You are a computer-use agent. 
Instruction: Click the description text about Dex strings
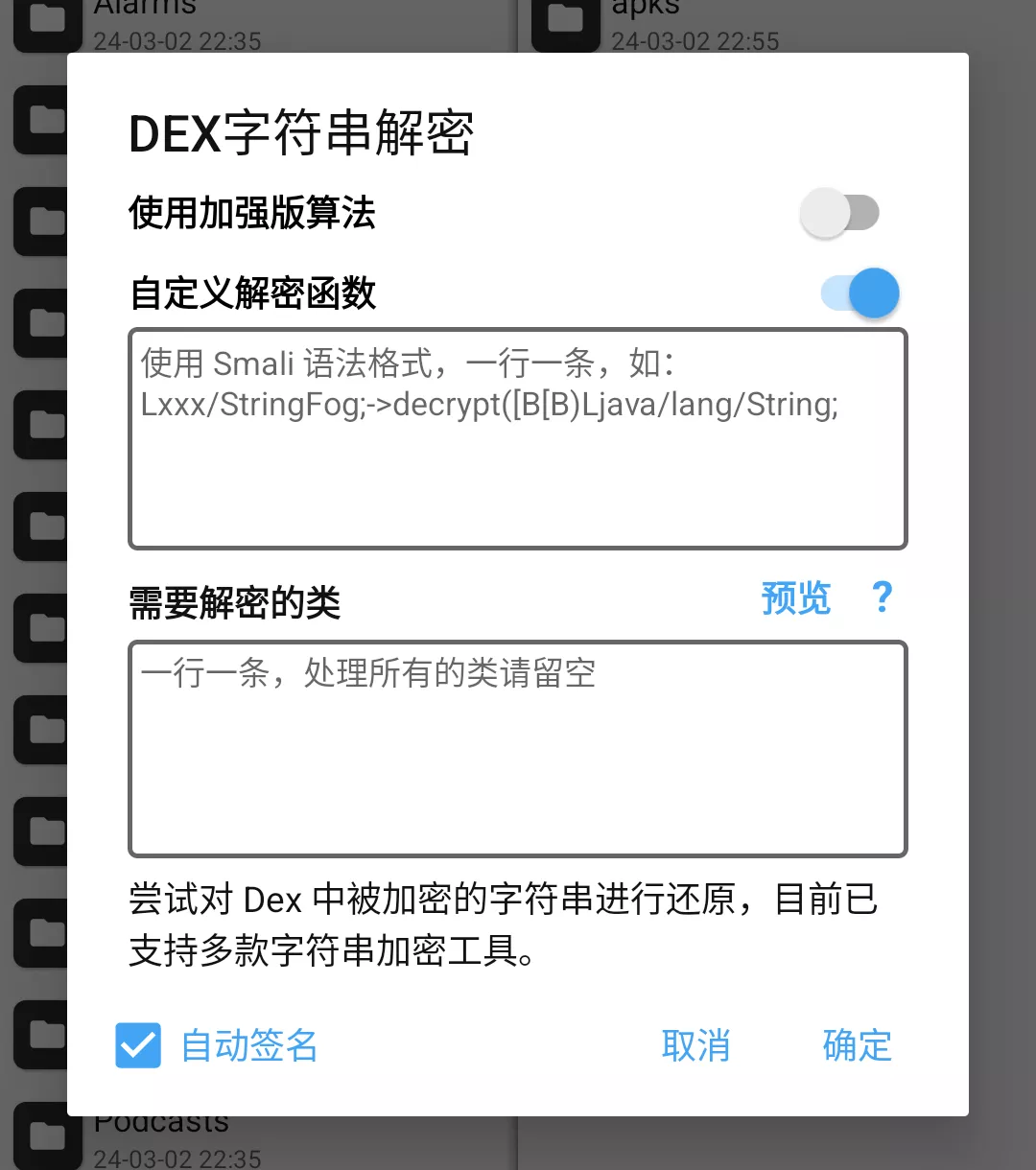(504, 925)
